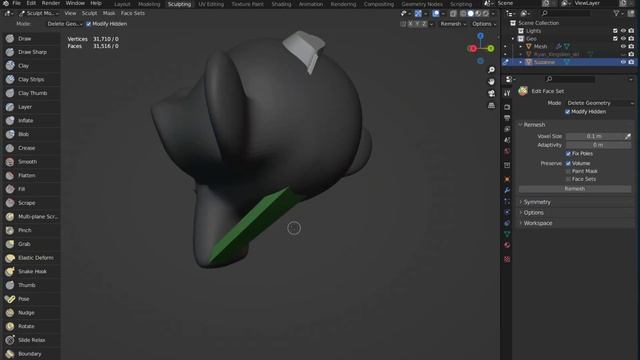Expand the Workspace panel
Screen dimensions: 640x360
pyautogui.click(x=538, y=223)
